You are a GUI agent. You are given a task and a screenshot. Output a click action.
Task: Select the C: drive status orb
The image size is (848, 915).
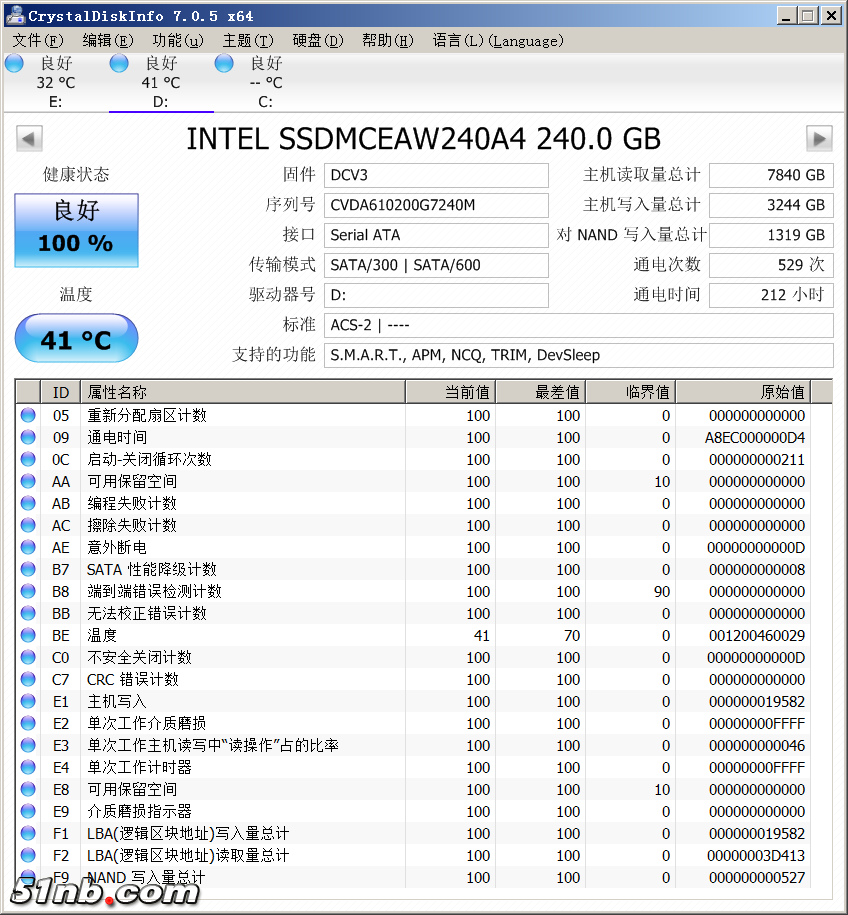pyautogui.click(x=224, y=63)
